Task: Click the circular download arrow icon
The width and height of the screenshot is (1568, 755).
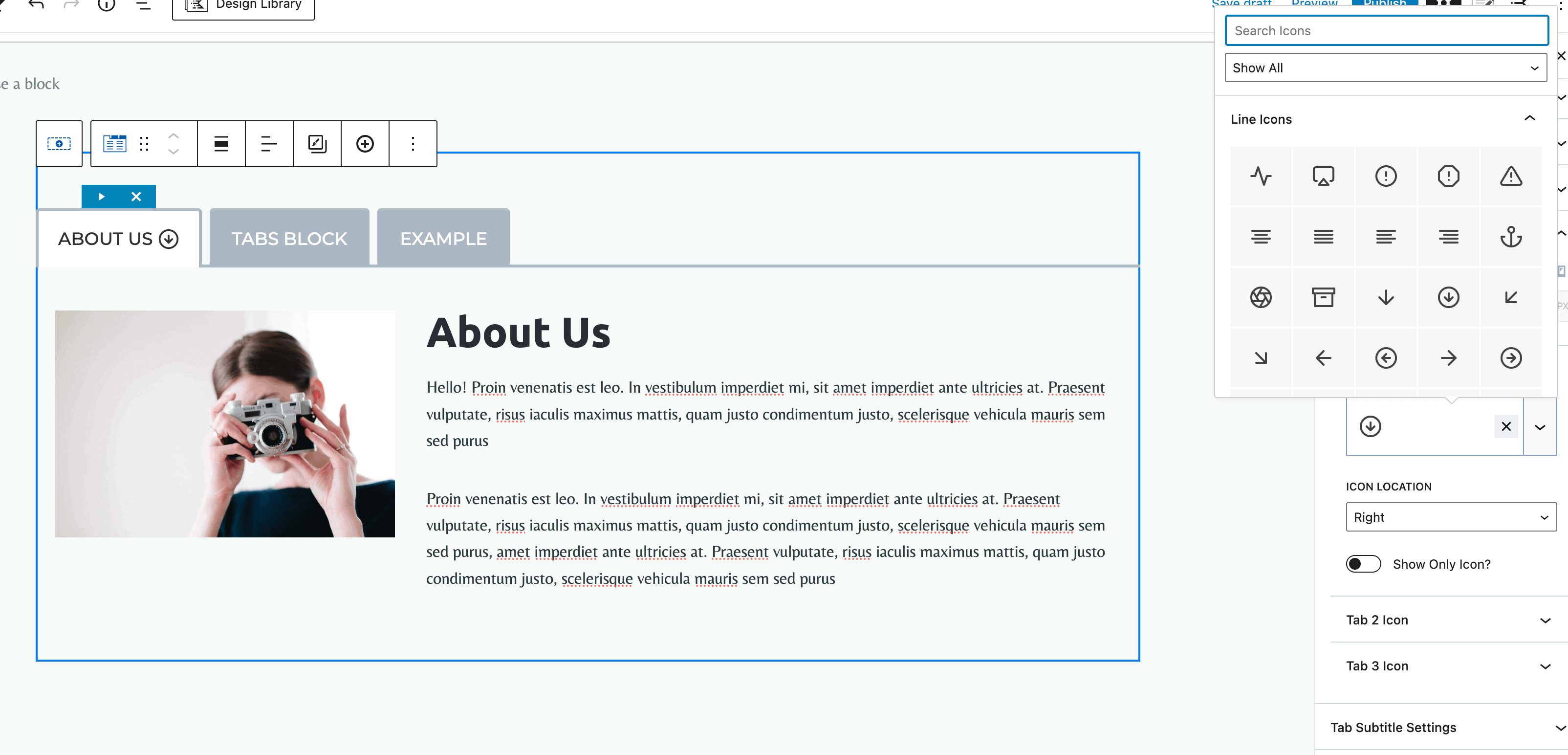Action: pyautogui.click(x=1448, y=296)
